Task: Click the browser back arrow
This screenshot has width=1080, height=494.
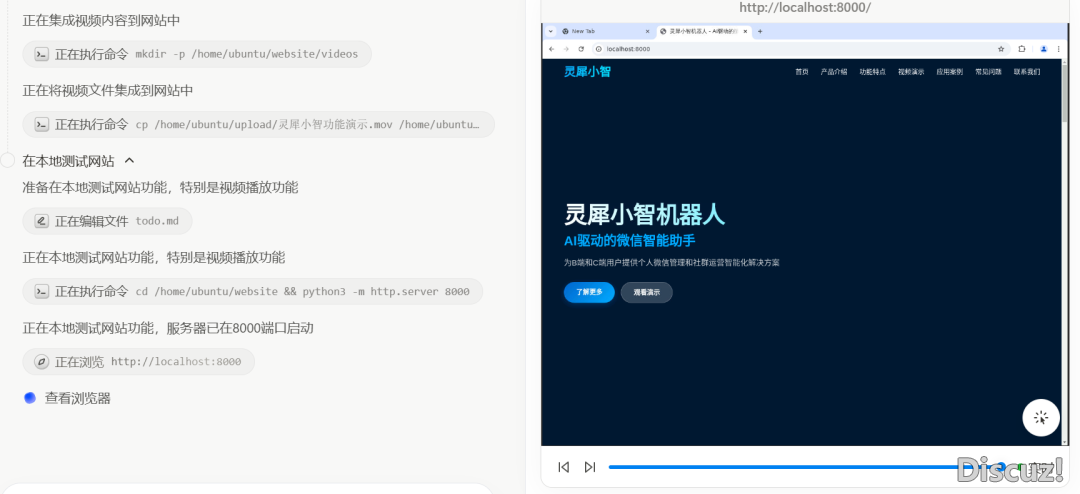Action: (551, 48)
